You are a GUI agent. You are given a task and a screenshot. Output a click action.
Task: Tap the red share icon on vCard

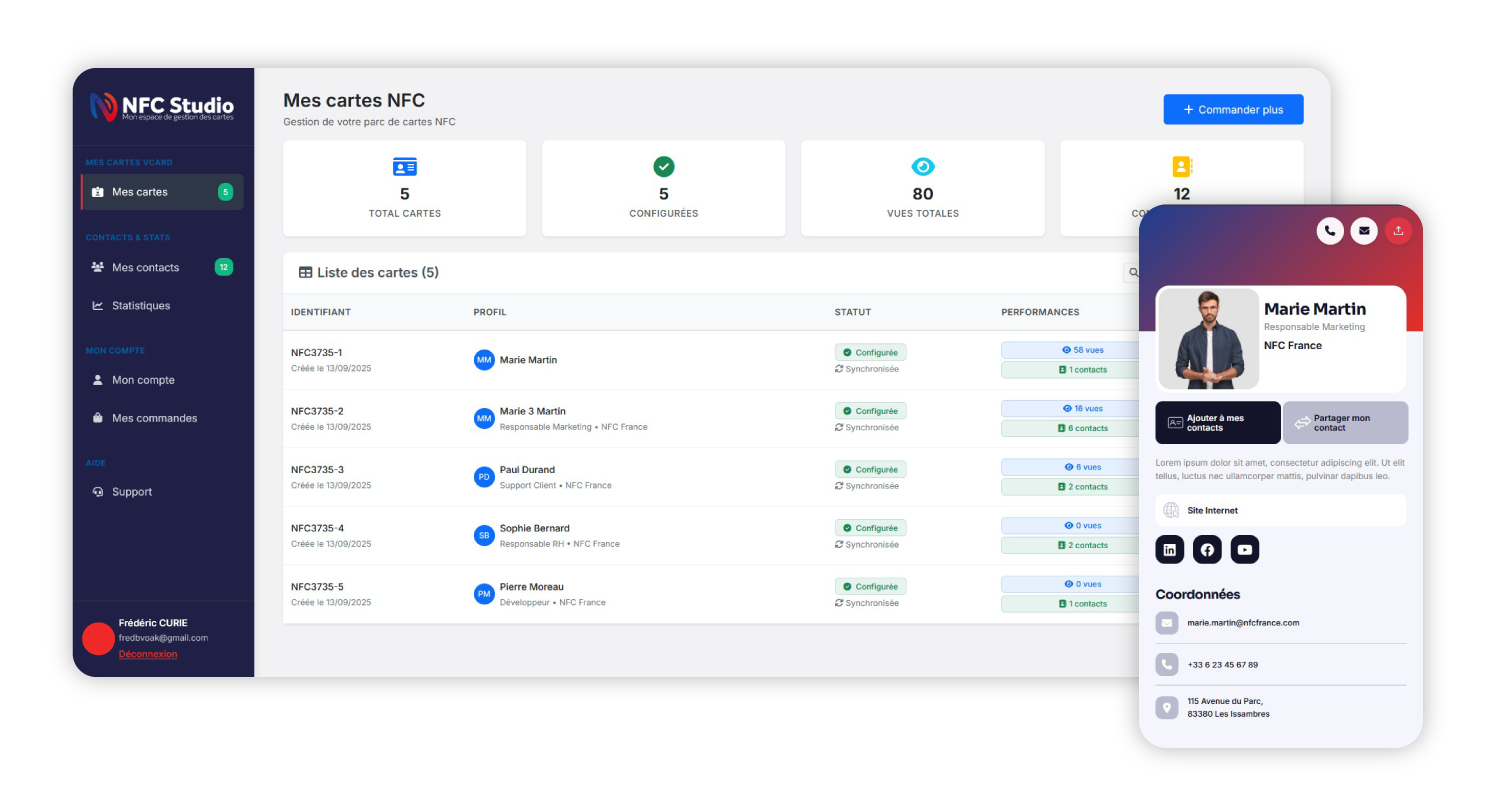click(x=1398, y=231)
